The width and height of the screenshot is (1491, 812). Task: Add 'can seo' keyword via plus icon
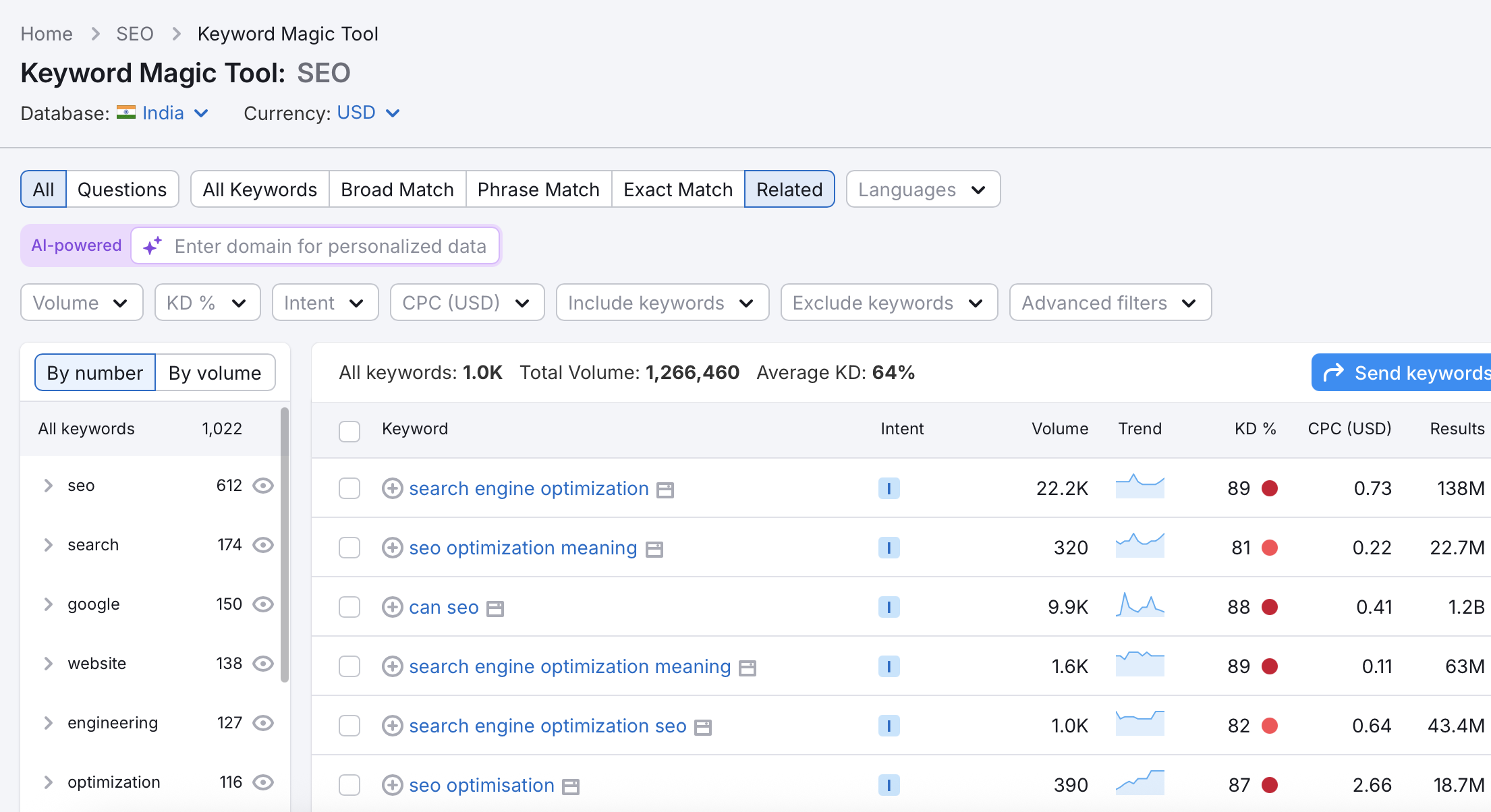click(x=392, y=607)
